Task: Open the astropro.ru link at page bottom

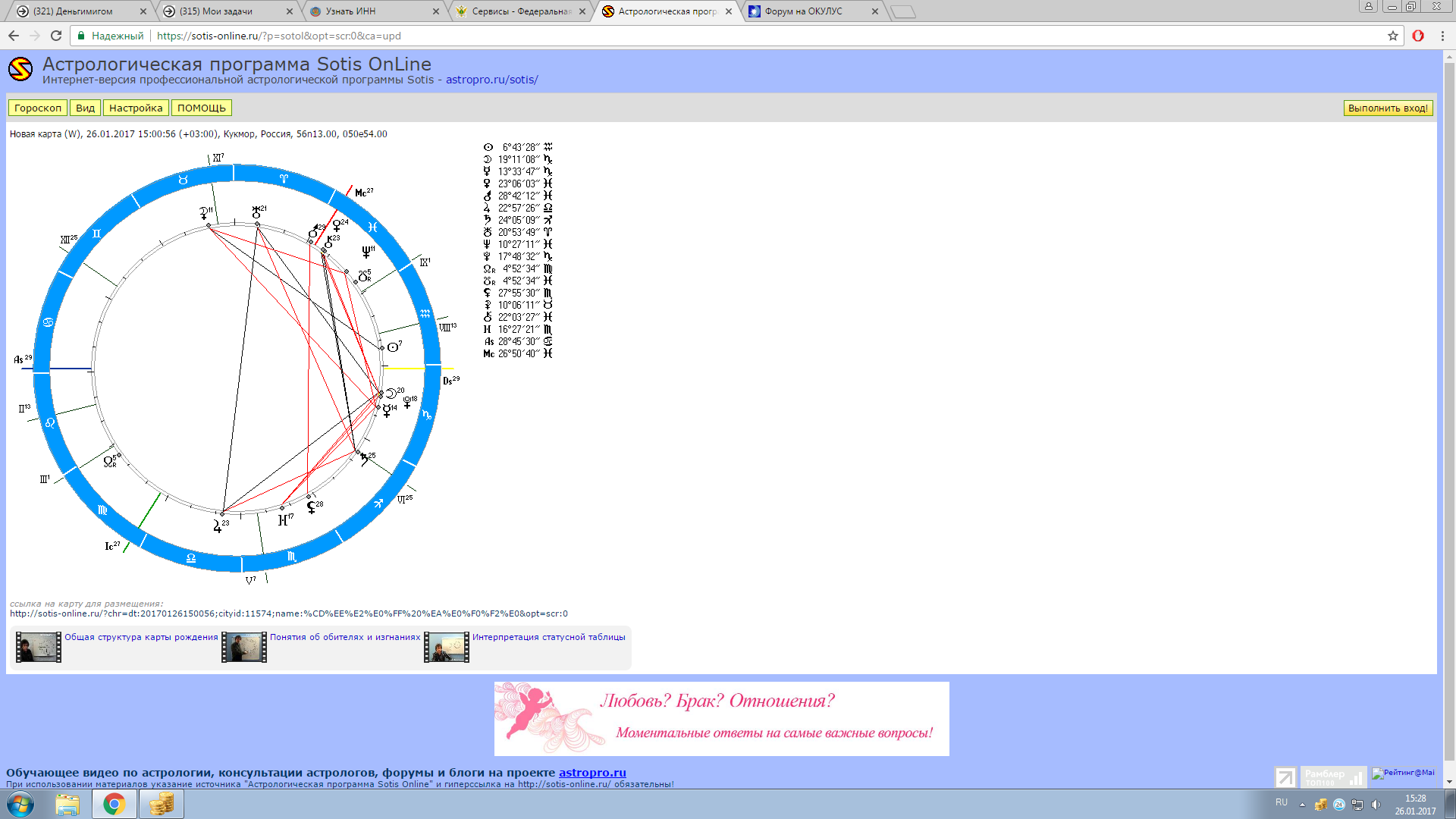Action: 592,773
